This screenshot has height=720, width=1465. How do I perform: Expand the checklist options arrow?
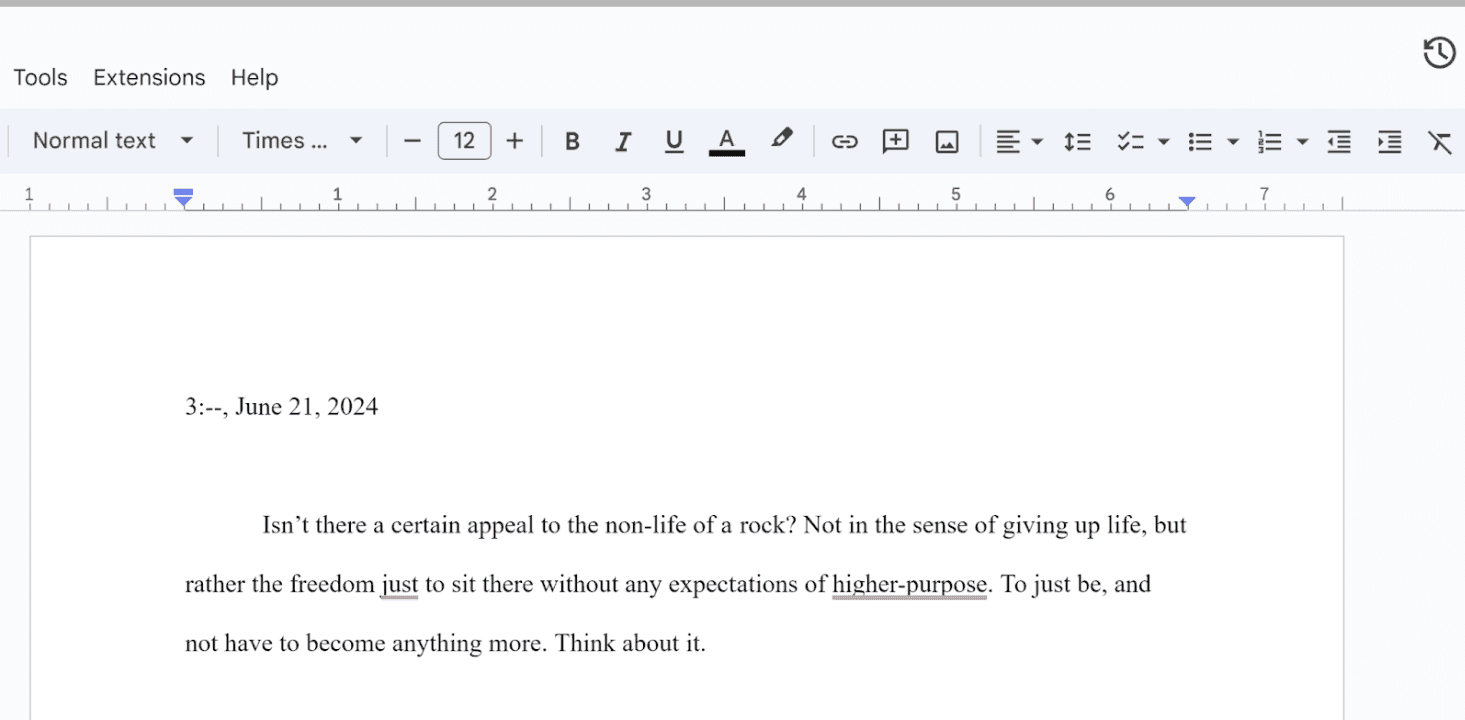pyautogui.click(x=1163, y=142)
